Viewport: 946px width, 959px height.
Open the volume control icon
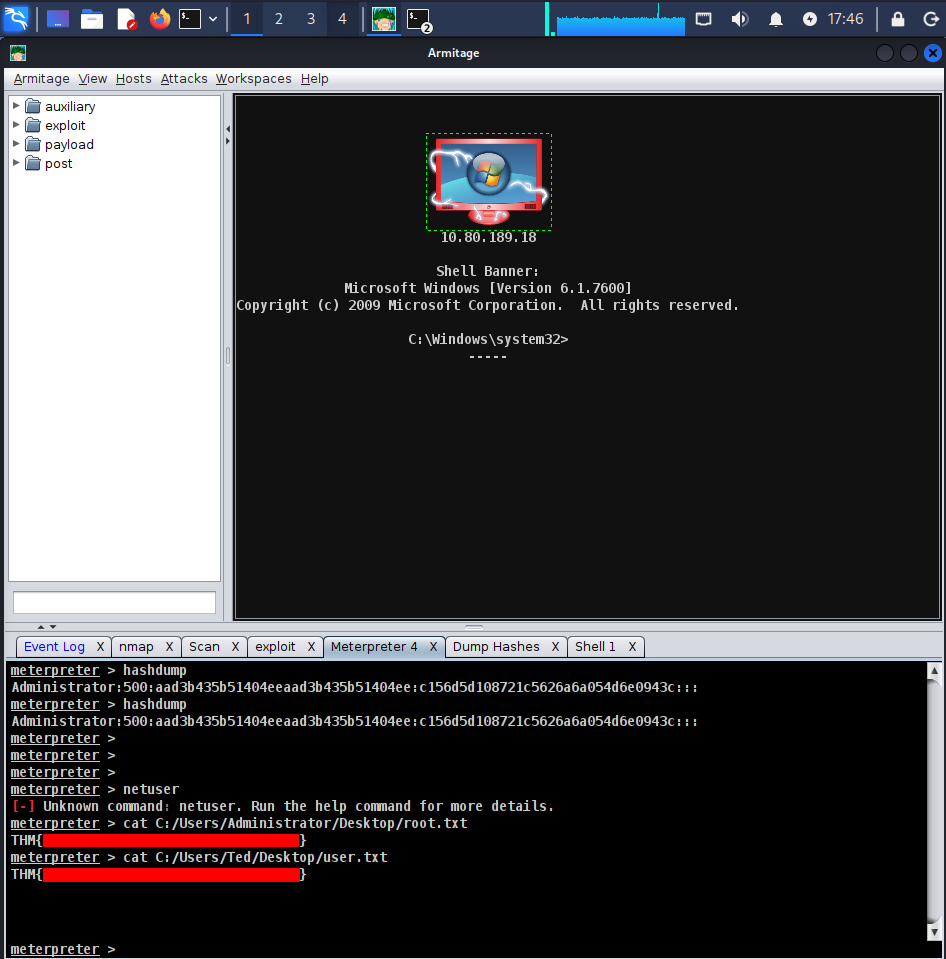tap(739, 19)
